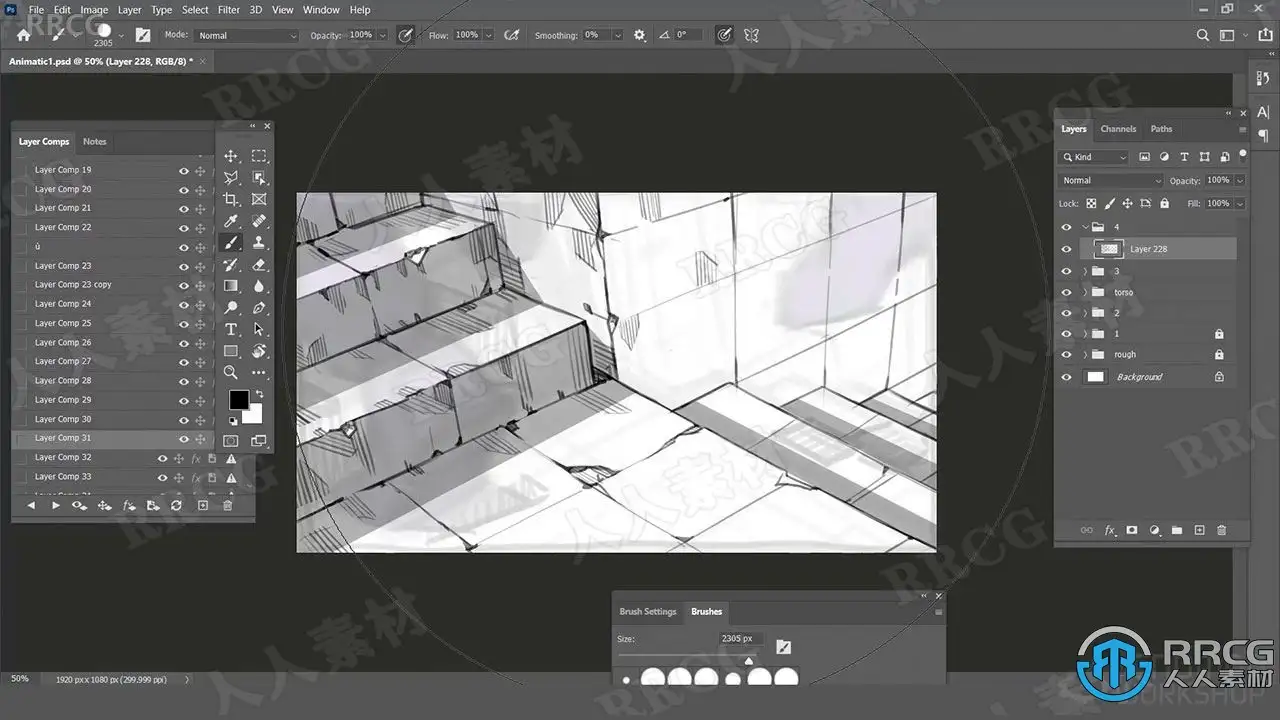Hide the rough layer group
1280x720 pixels.
pyautogui.click(x=1066, y=354)
